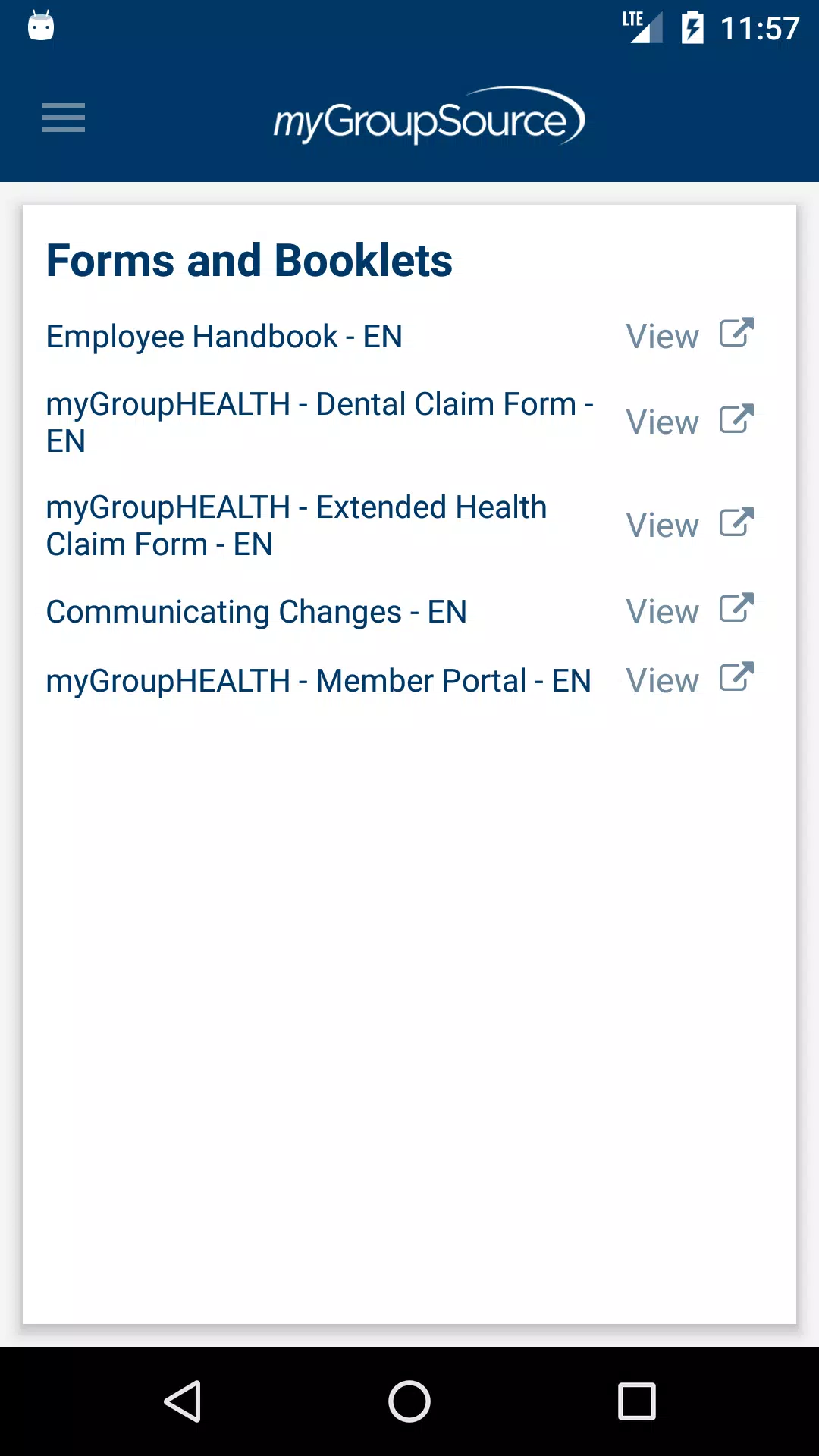The image size is (819, 1456).
Task: Select myGroupHEALTH - Dental Claim Form entry
Action: coord(319,422)
